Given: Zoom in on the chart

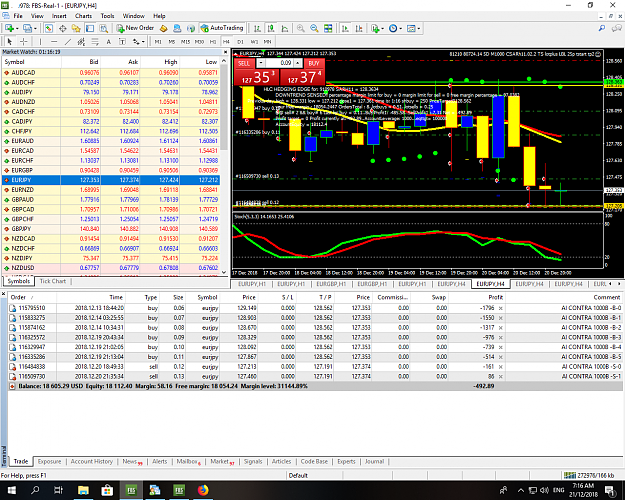Looking at the screenshot, I should tap(301, 28).
